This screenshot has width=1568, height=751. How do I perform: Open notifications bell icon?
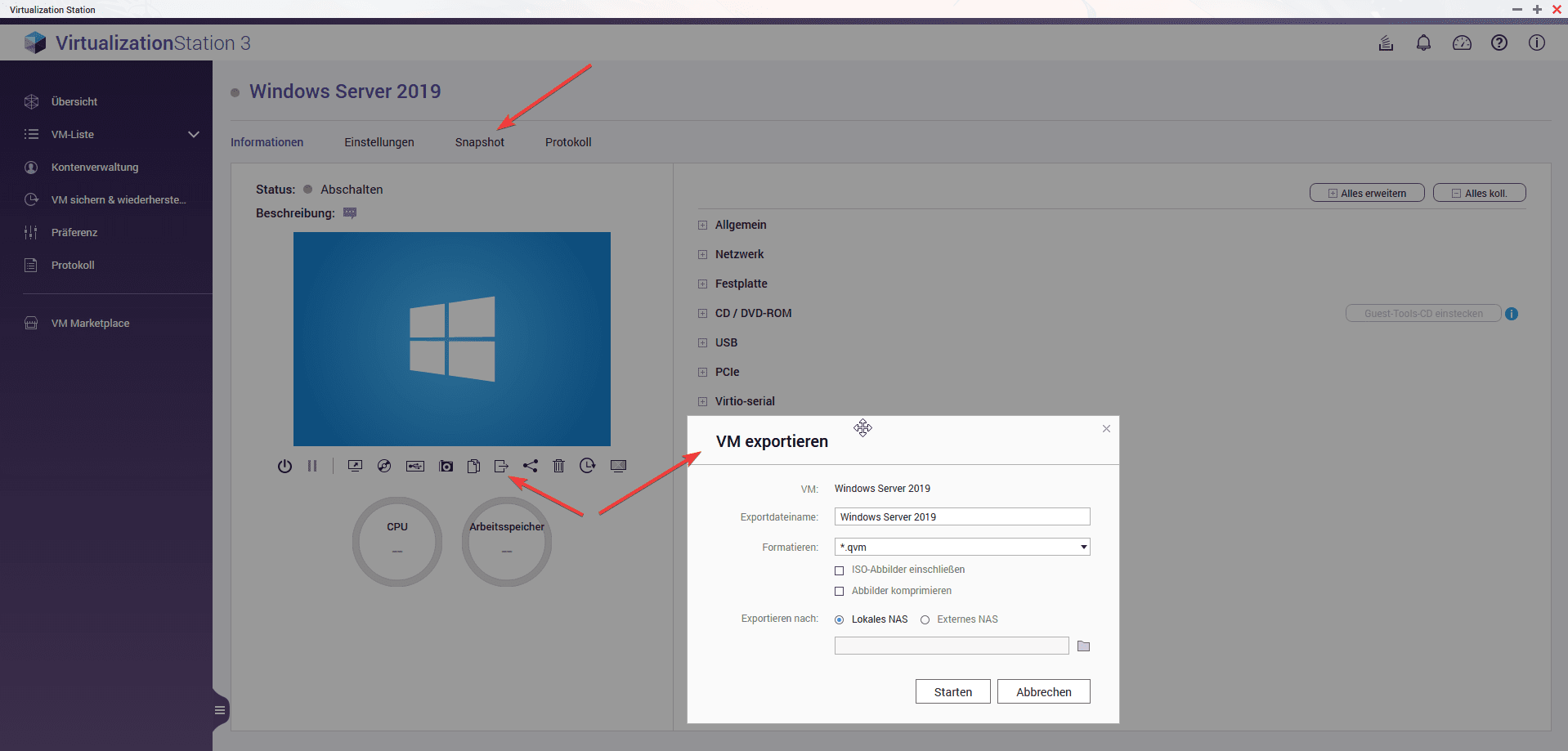click(x=1423, y=42)
